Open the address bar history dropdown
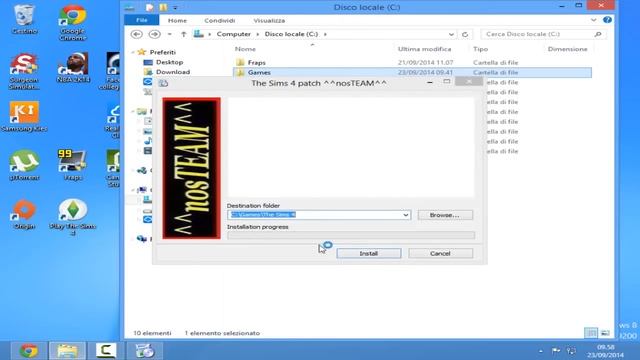Screen dimensions: 640x360 451,34
